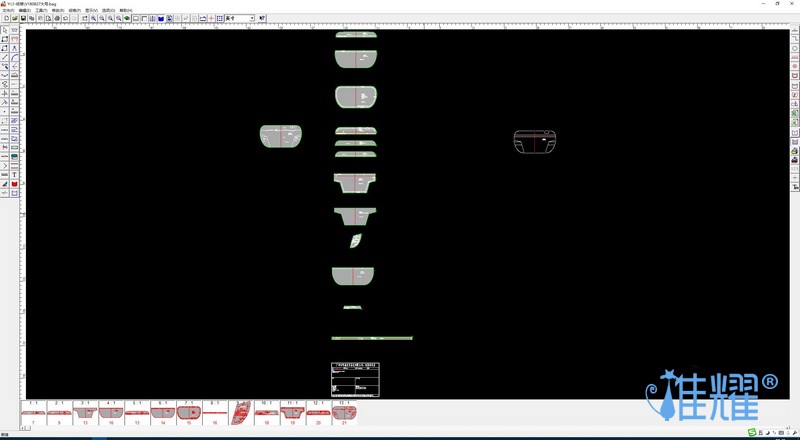The width and height of the screenshot is (800, 440).
Task: Select pattern piece thumbnail numbered 21
Action: tap(345, 413)
